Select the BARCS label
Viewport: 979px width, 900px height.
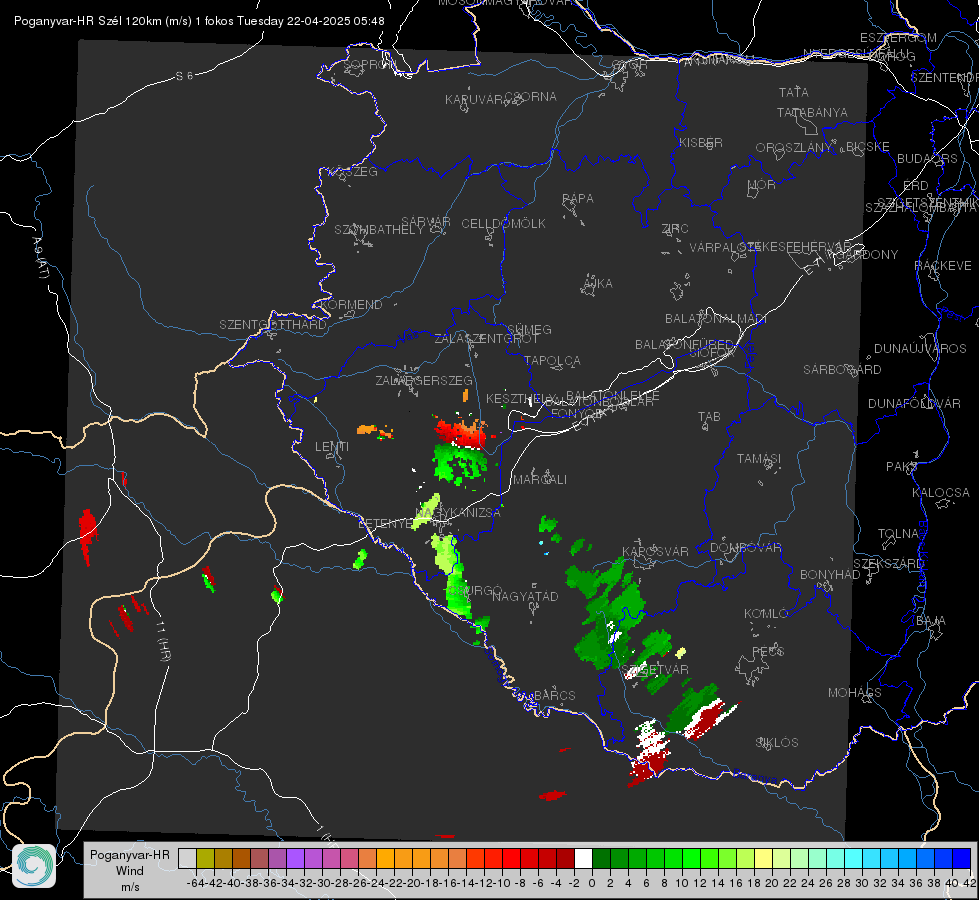pos(554,695)
